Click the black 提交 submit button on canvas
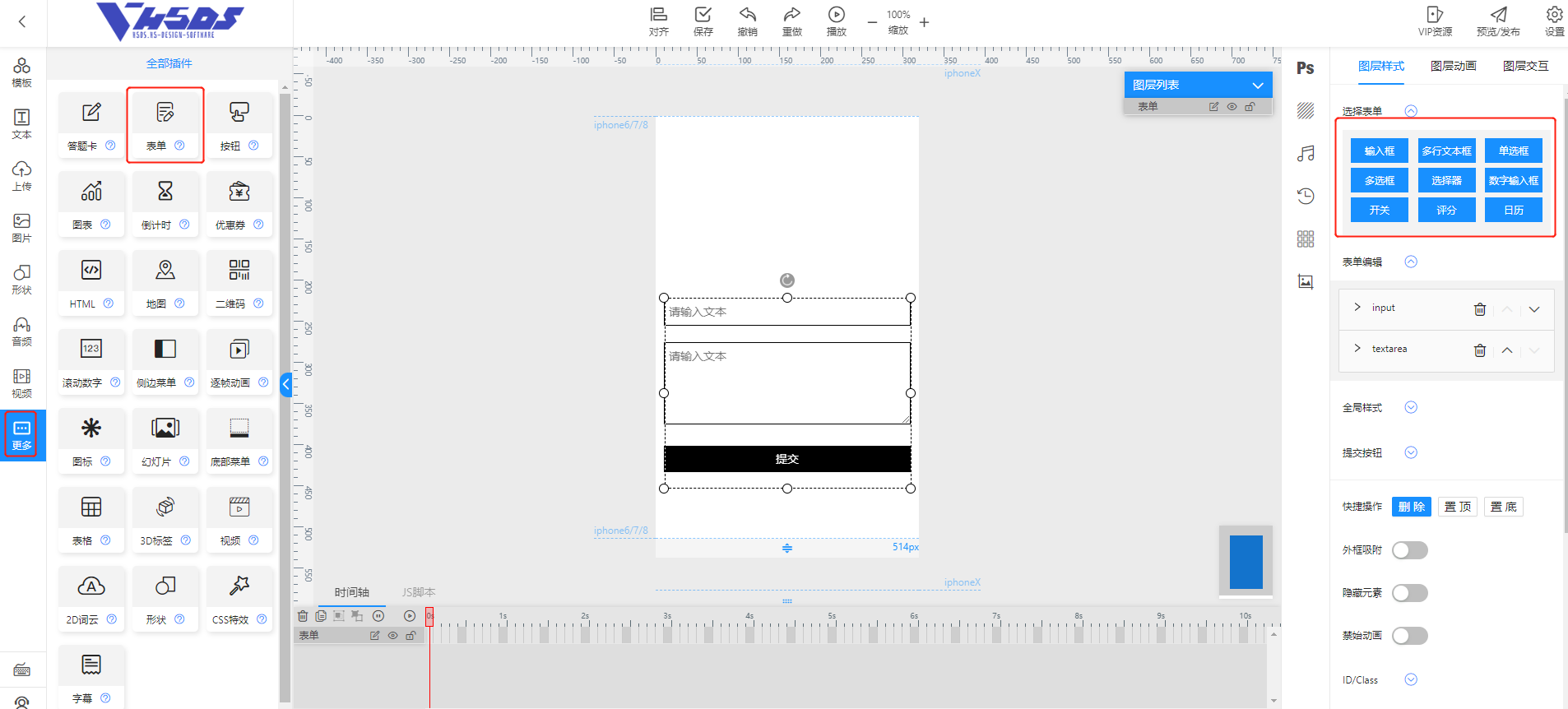The image size is (1568, 709). [787, 459]
